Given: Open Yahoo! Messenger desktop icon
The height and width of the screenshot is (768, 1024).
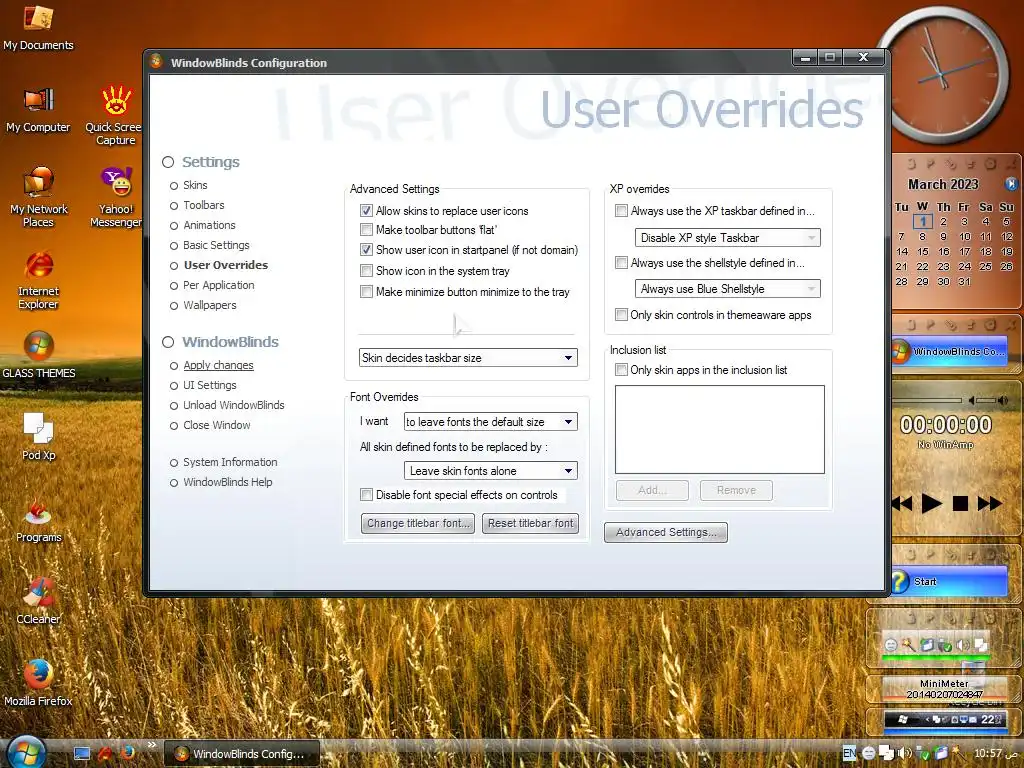Looking at the screenshot, I should pyautogui.click(x=116, y=197).
